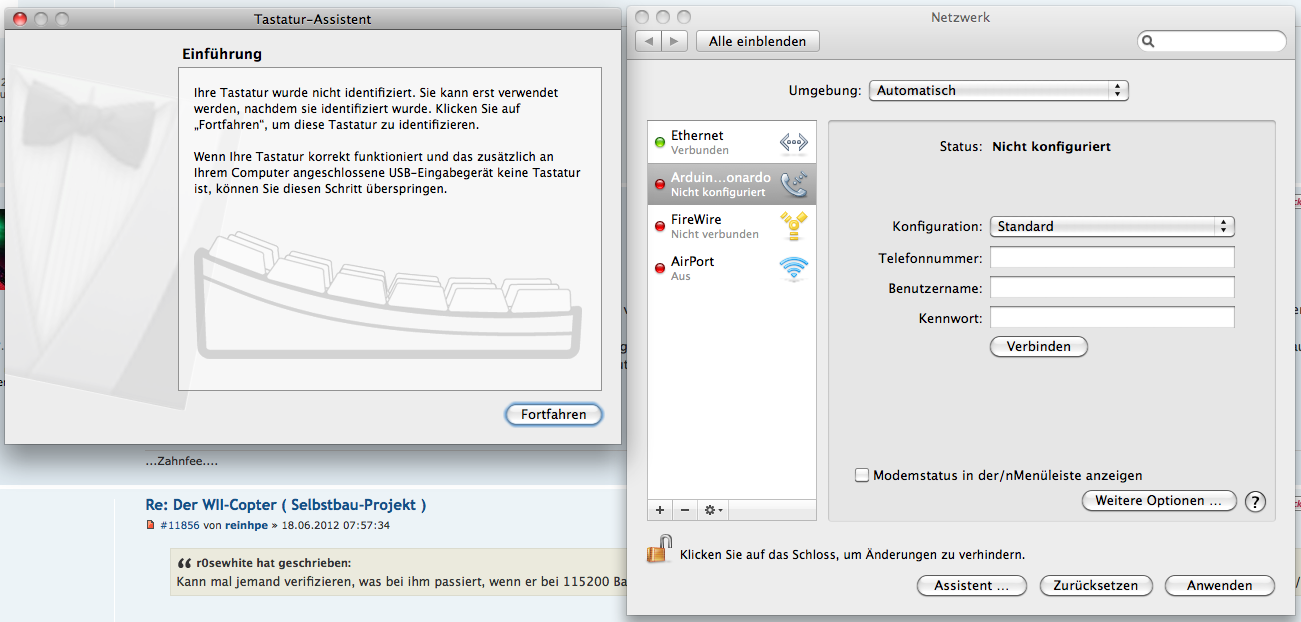The image size is (1301, 622).
Task: Select the Arduino Leonardo service row
Action: click(732, 184)
